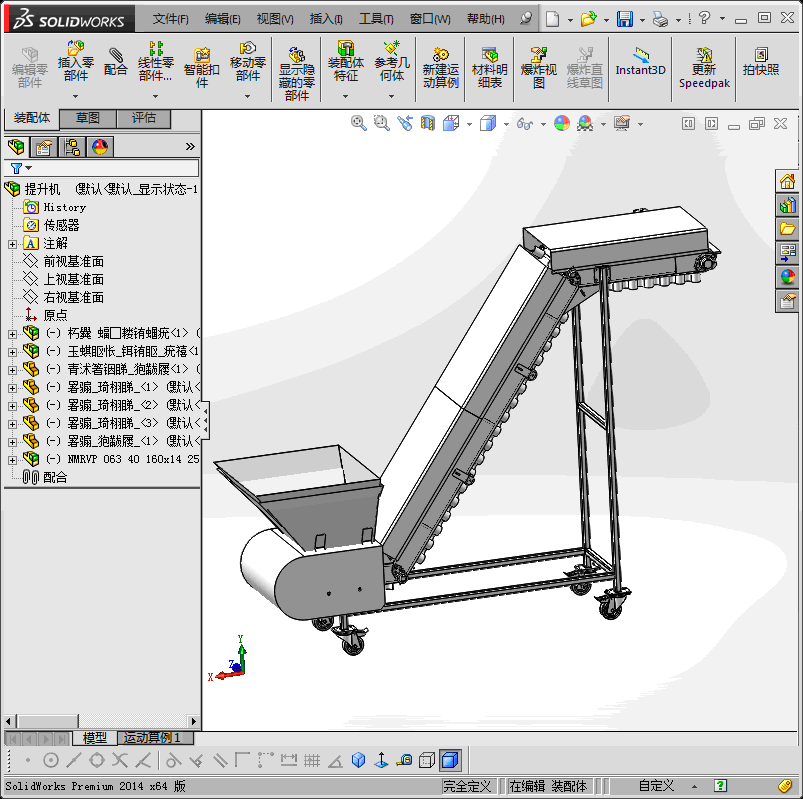Open PropertyManager tab icon
Image resolution: width=803 pixels, height=799 pixels.
(44, 147)
